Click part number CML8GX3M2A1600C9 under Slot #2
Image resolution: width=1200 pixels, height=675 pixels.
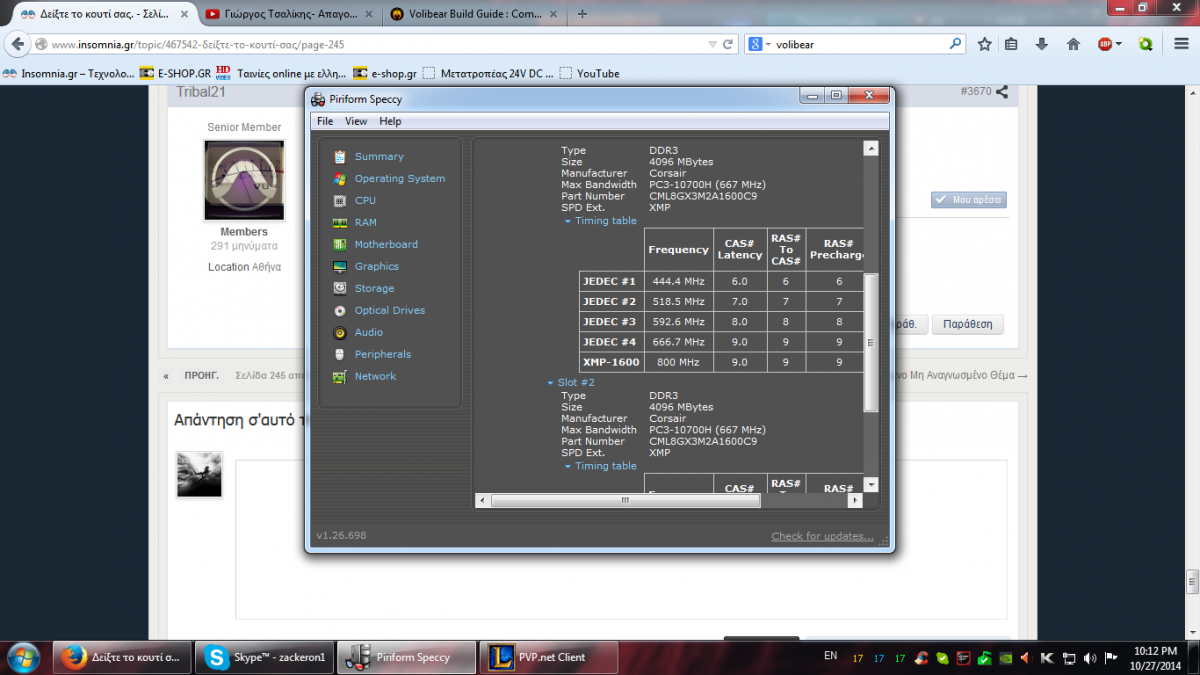tap(703, 441)
